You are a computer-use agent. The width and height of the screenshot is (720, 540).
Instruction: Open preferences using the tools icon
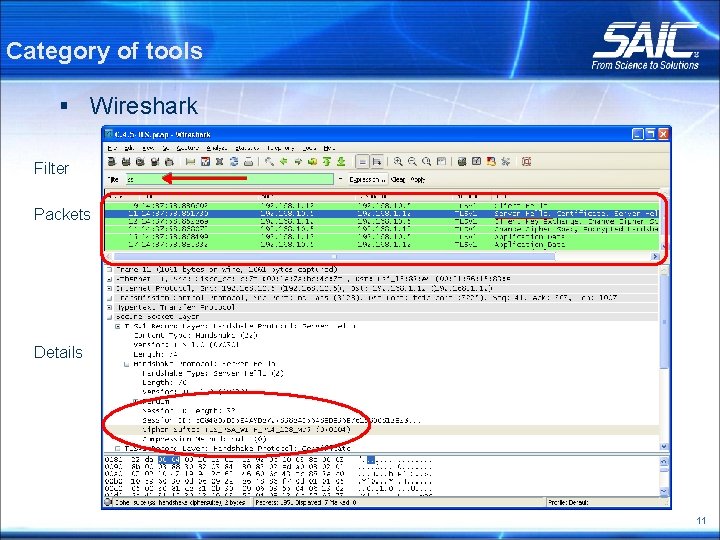point(506,162)
